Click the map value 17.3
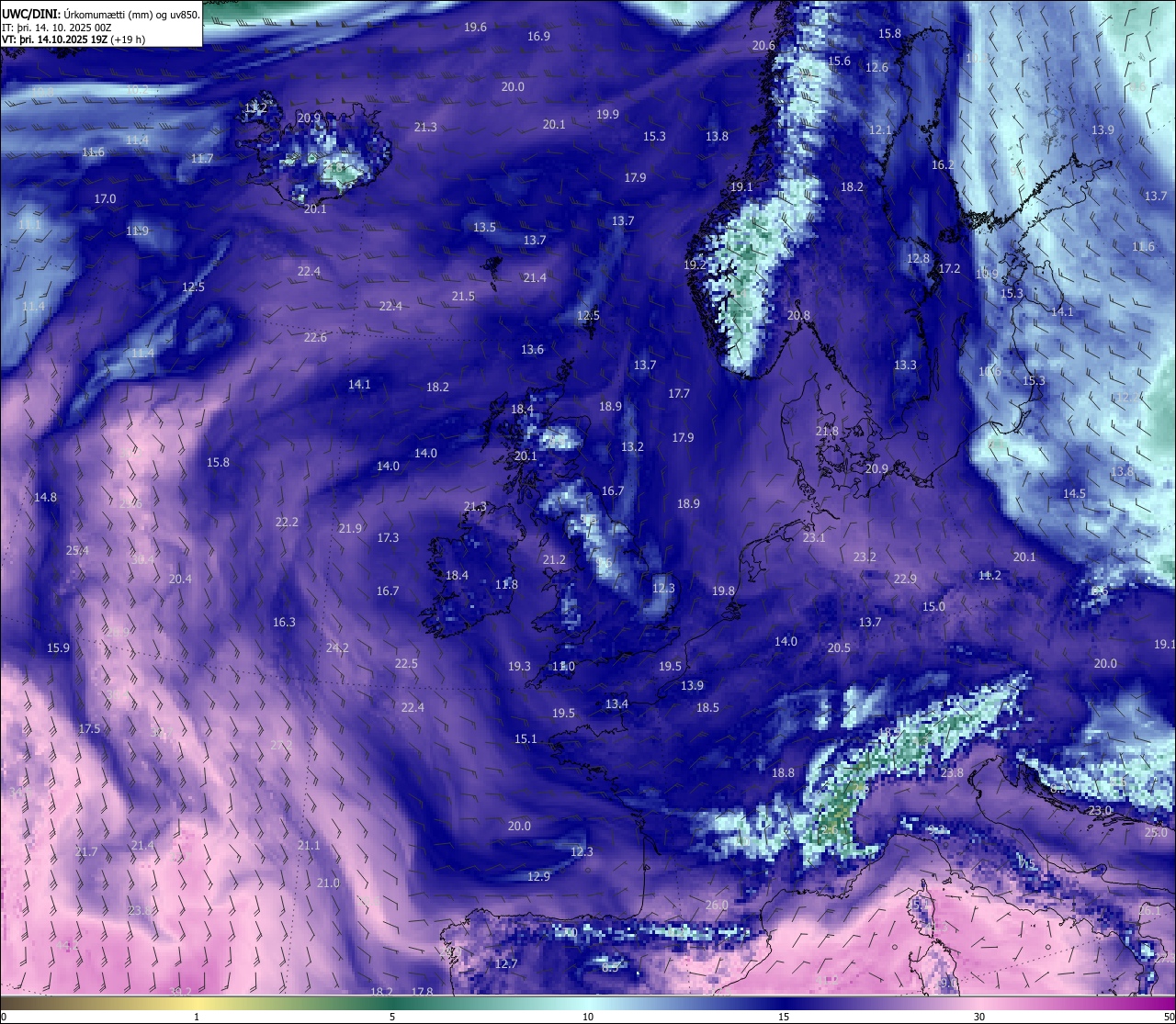Viewport: 1176px width, 1024px height. 388,538
